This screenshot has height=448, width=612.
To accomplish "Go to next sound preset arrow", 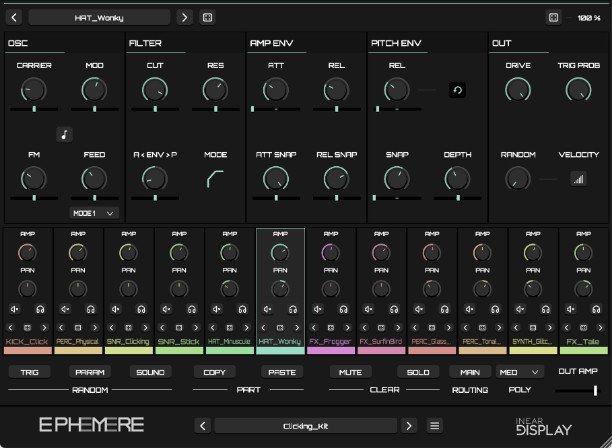I will (x=185, y=18).
